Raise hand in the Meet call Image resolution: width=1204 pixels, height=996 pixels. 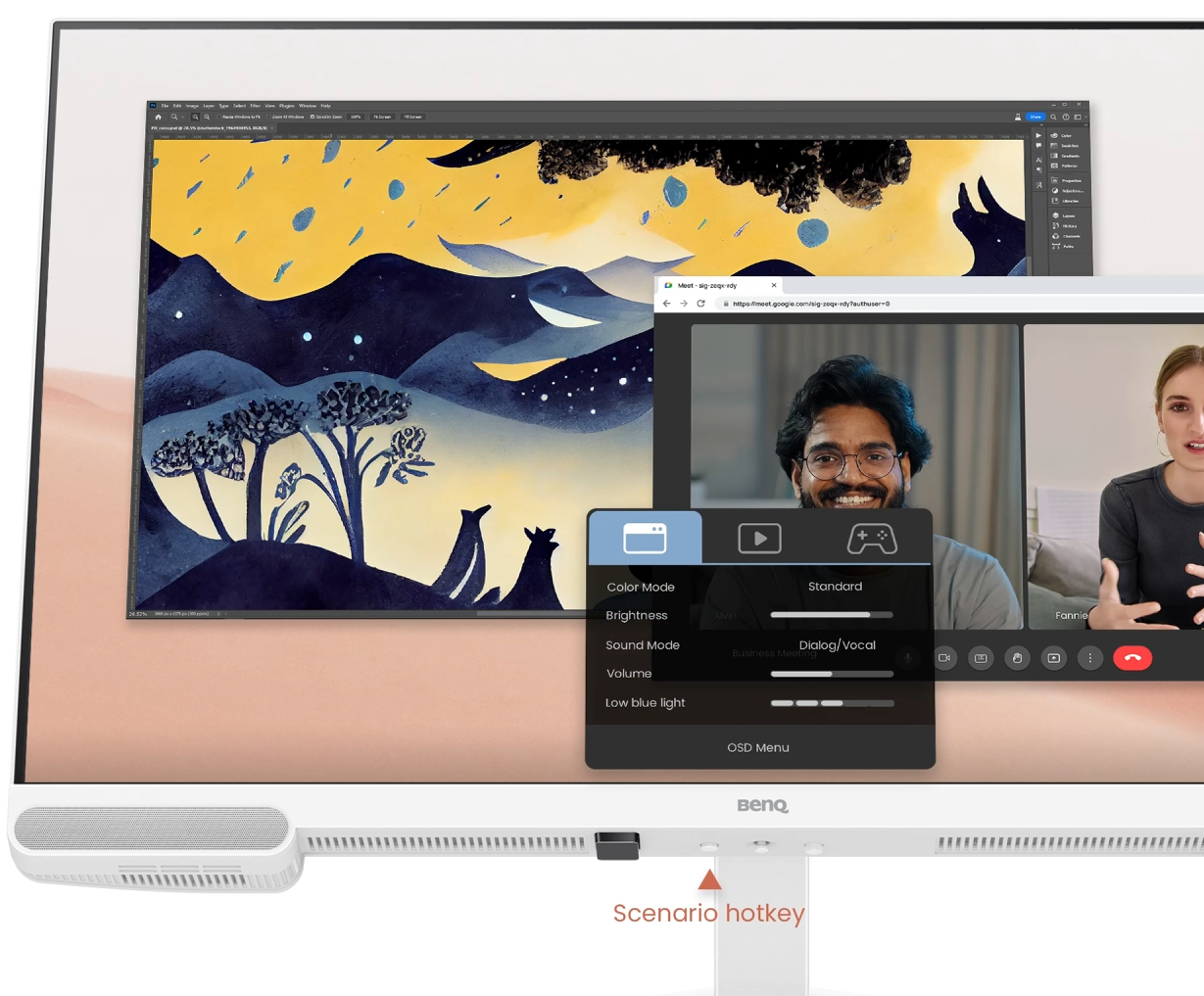(1017, 658)
